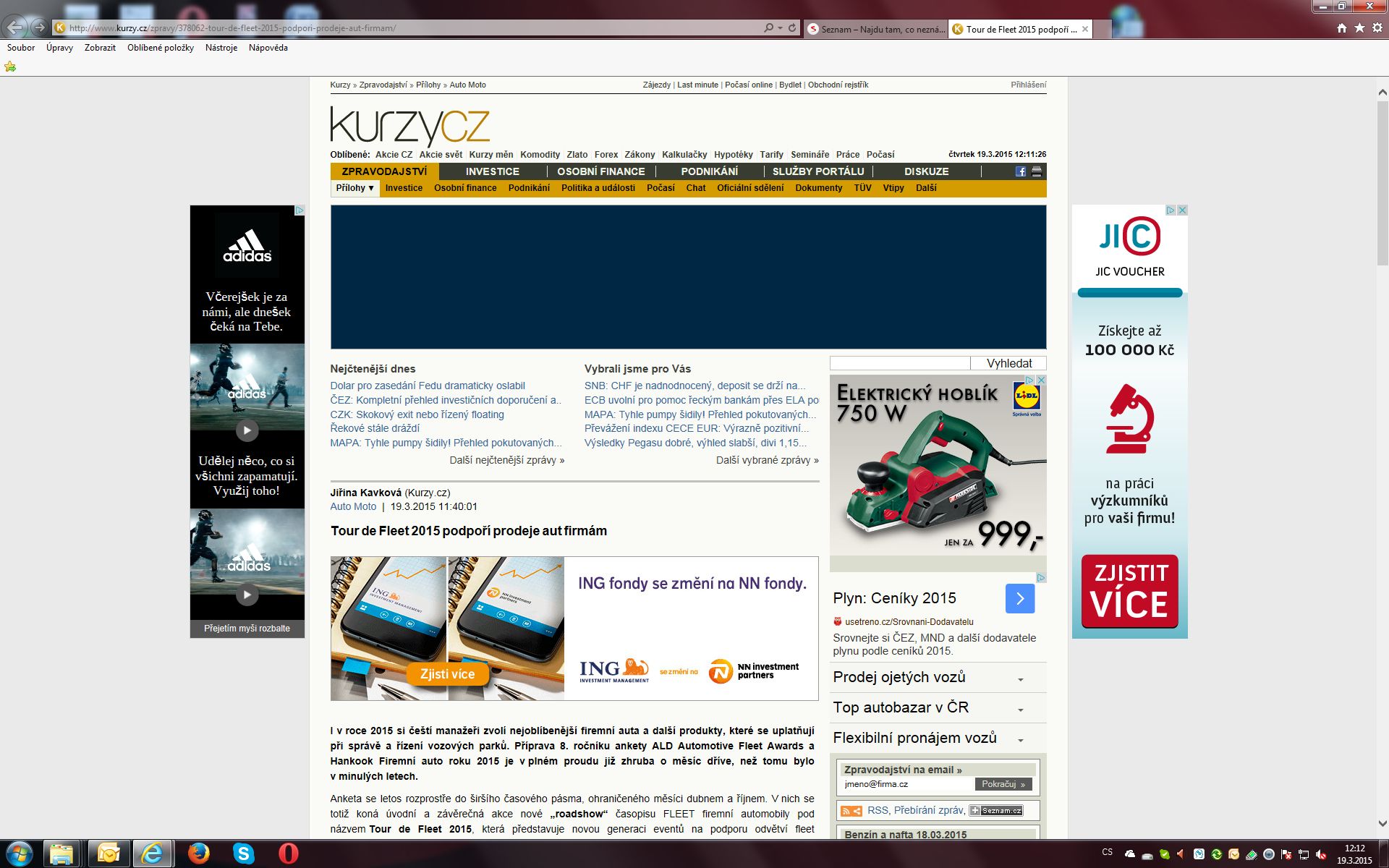
Task: Click the Seznam.cz add button
Action: click(x=996, y=811)
